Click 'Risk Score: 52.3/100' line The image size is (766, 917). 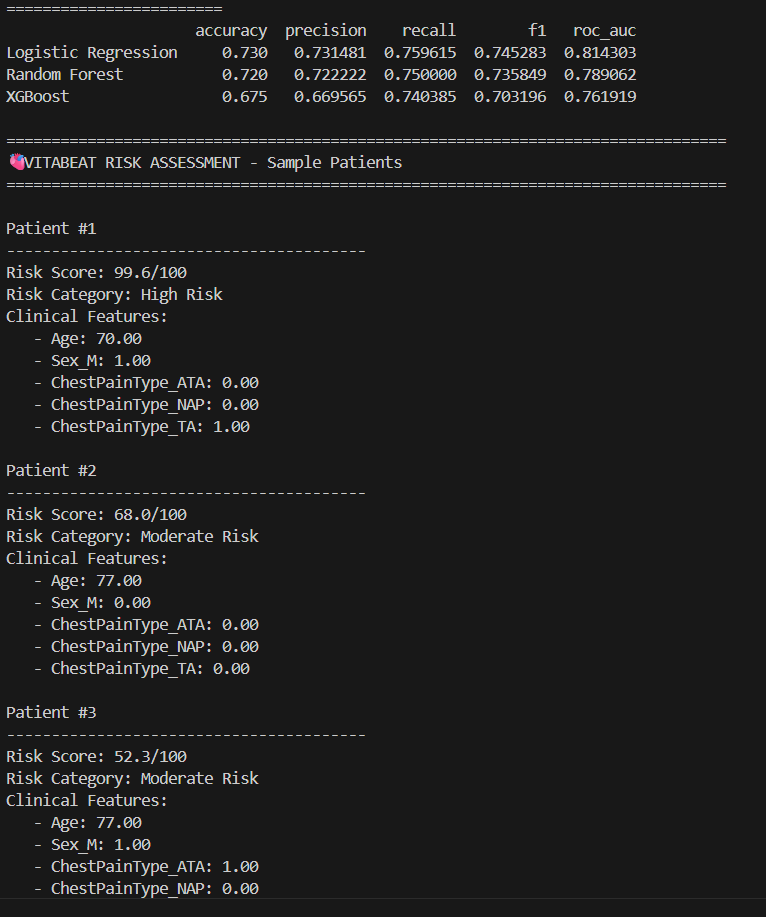pos(96,757)
